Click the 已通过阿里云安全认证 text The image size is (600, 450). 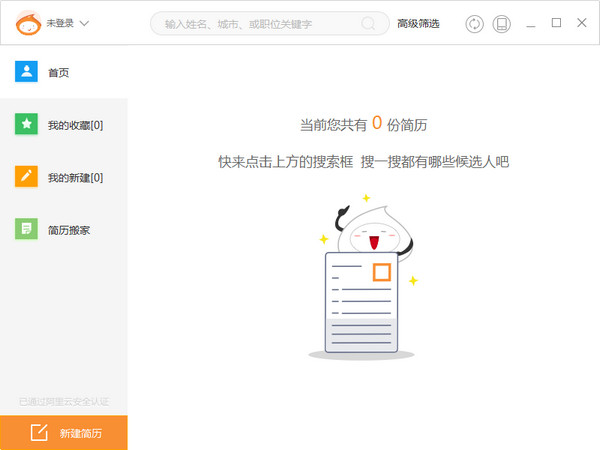point(64,401)
